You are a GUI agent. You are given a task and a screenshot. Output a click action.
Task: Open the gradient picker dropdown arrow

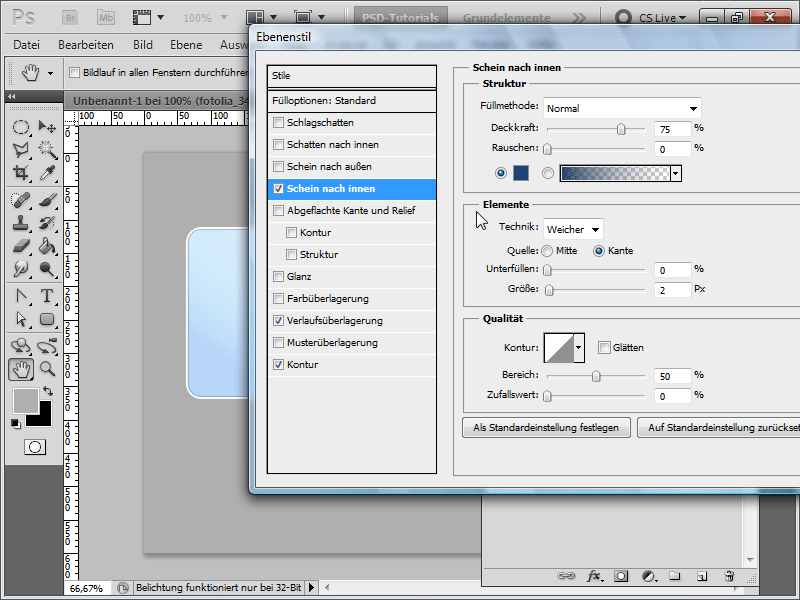coord(676,173)
